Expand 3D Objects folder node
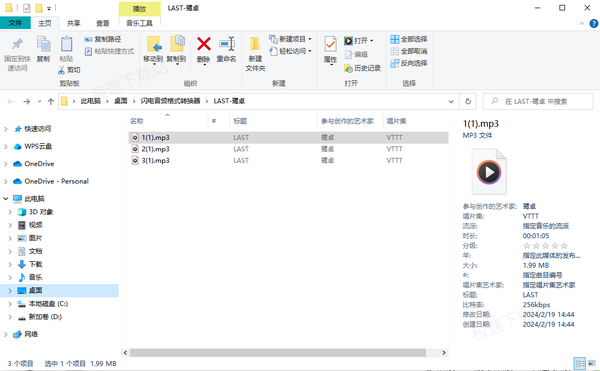Screen dimensions: 600x371 [10, 212]
